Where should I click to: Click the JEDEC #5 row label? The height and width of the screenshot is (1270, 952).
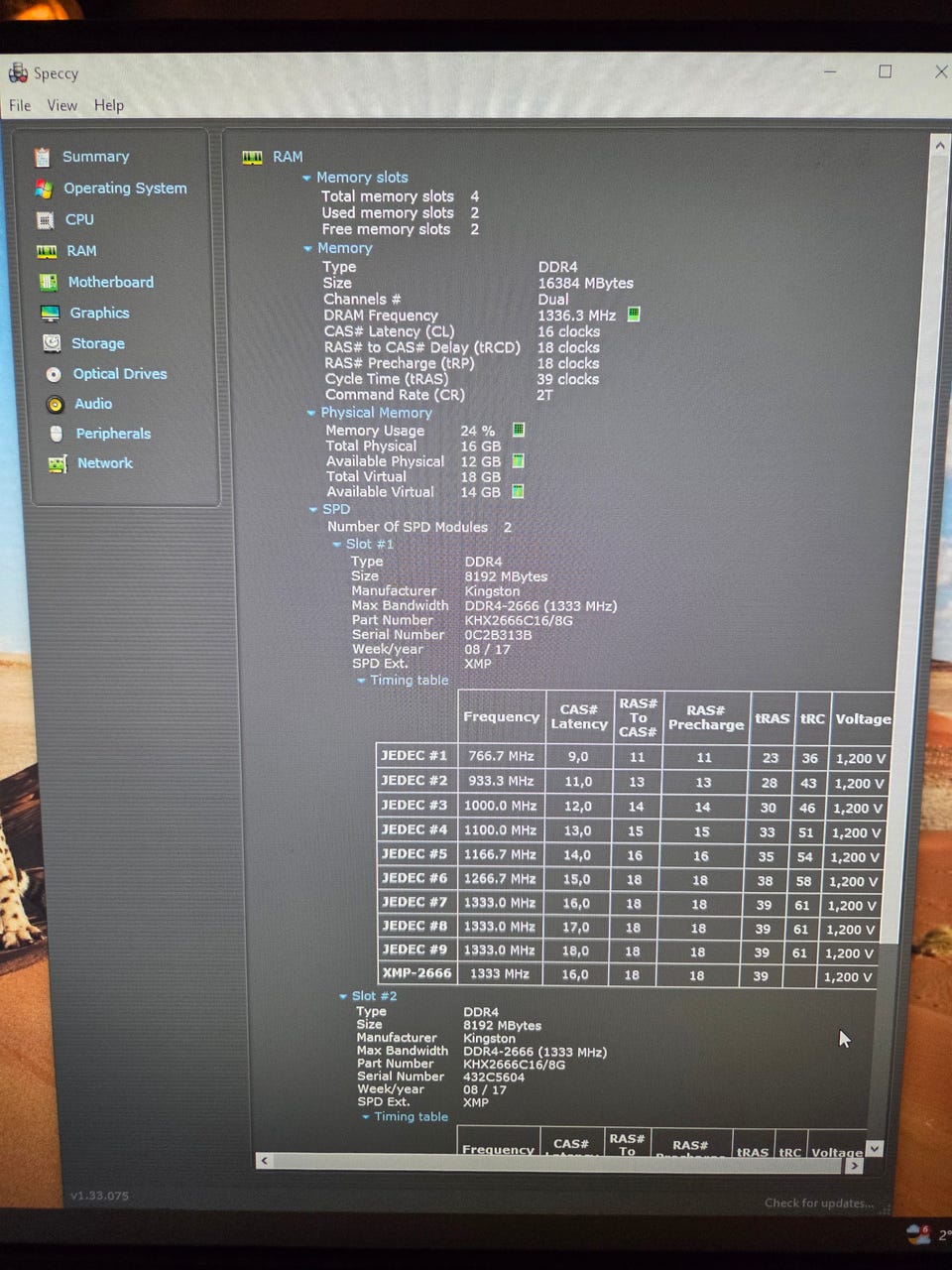[x=415, y=854]
